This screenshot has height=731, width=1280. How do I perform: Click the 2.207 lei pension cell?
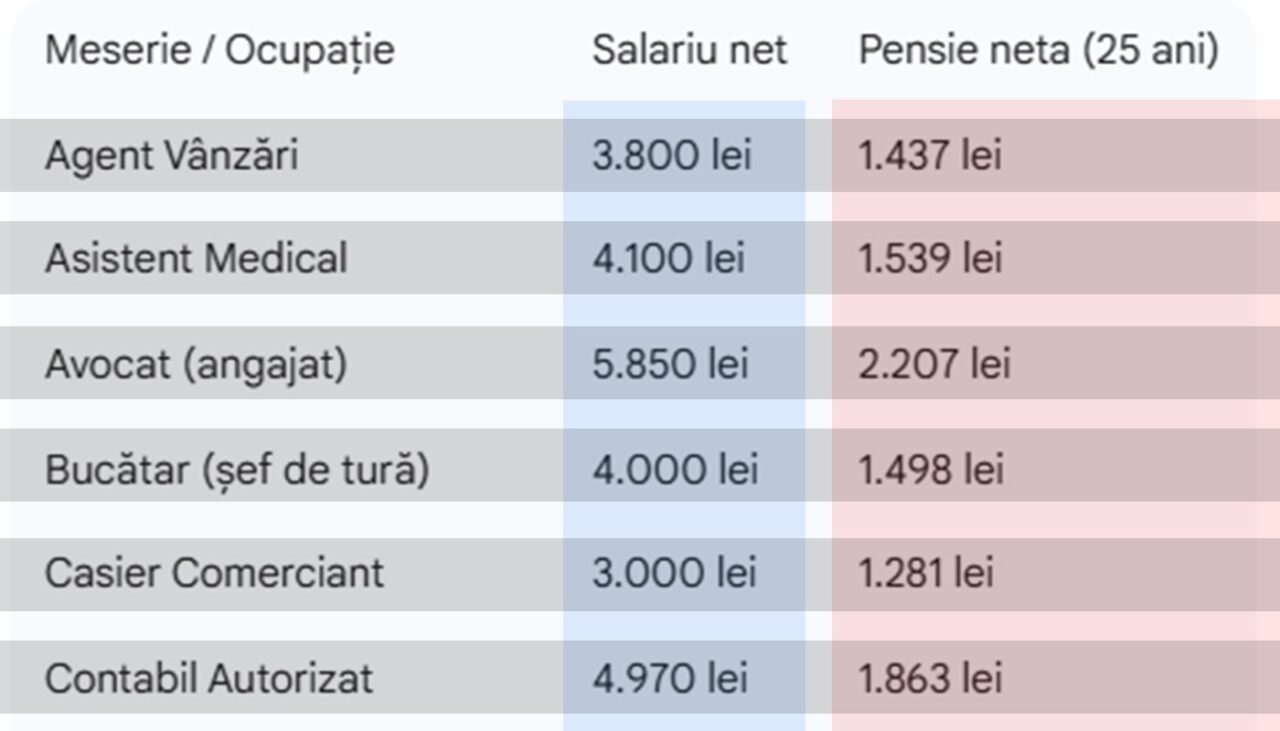[x=934, y=364]
